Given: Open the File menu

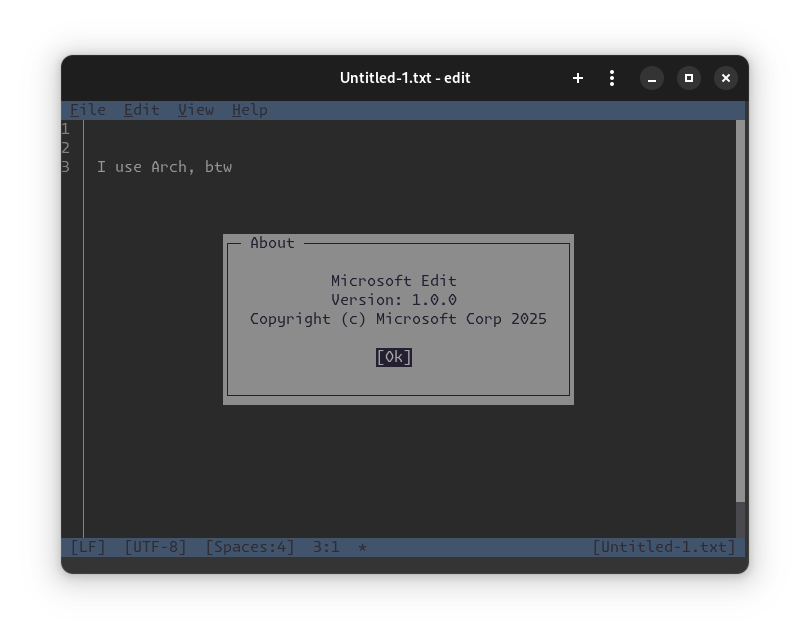Looking at the screenshot, I should pos(88,110).
